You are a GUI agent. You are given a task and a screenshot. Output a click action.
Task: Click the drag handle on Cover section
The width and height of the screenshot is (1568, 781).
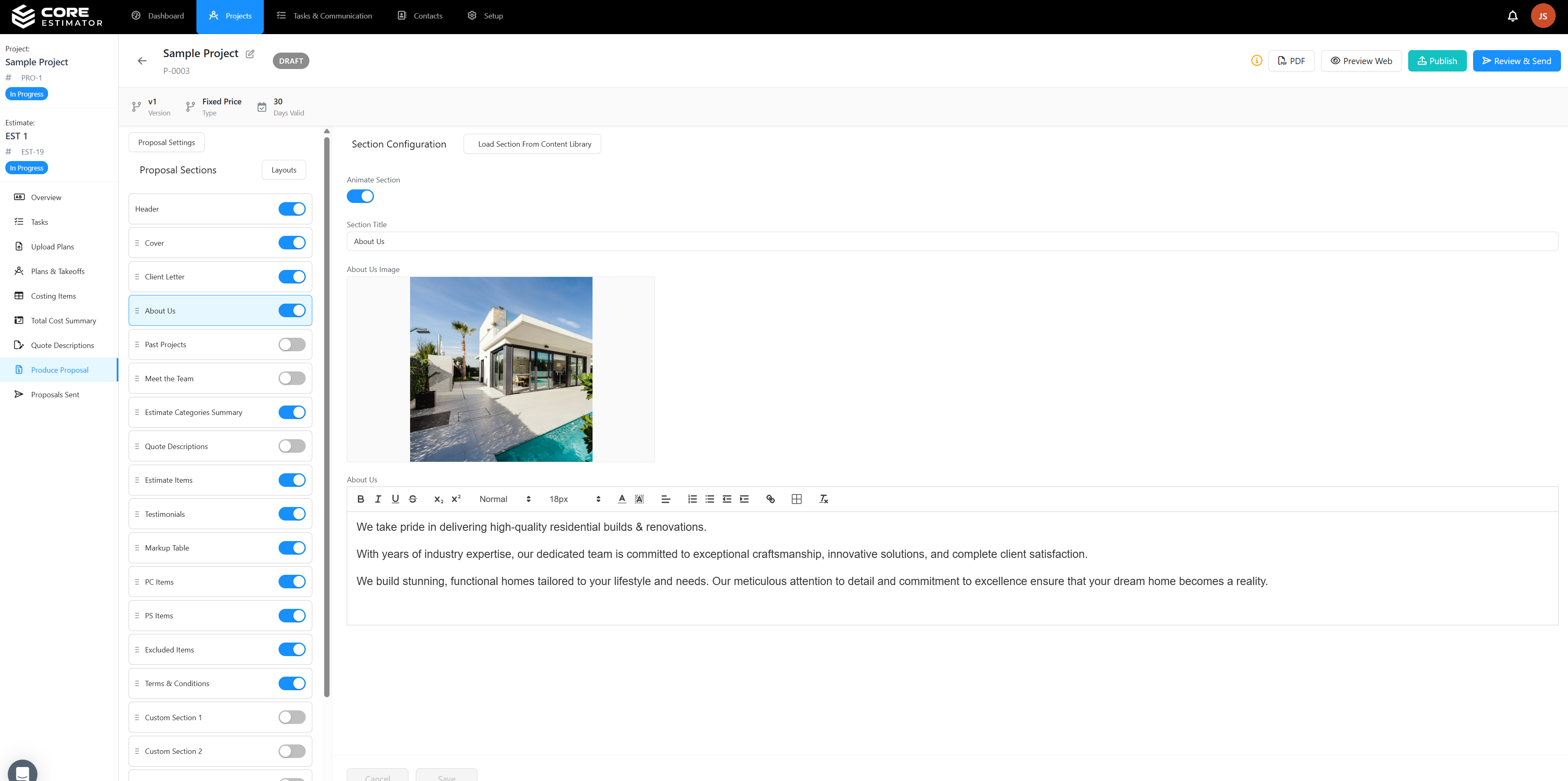(137, 243)
